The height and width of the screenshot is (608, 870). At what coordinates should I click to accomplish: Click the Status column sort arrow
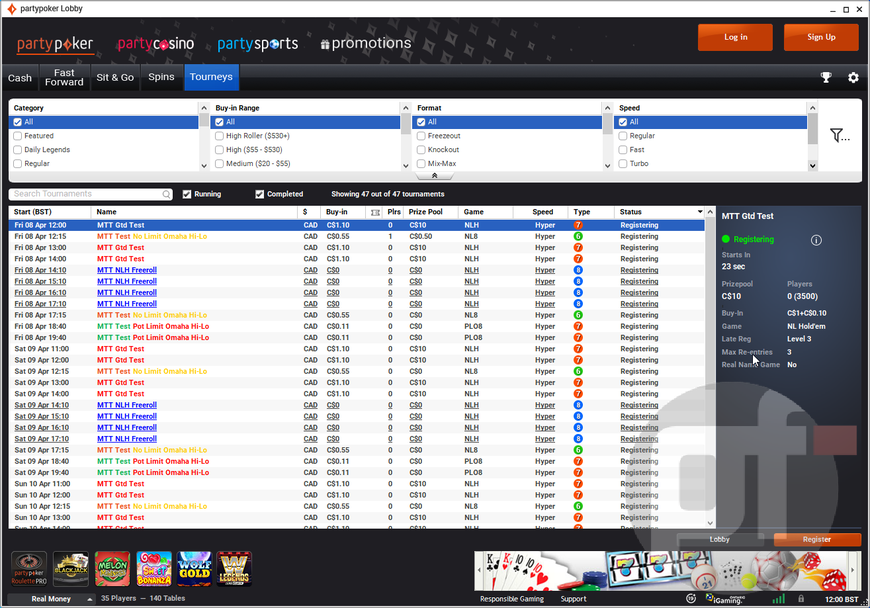pos(700,212)
